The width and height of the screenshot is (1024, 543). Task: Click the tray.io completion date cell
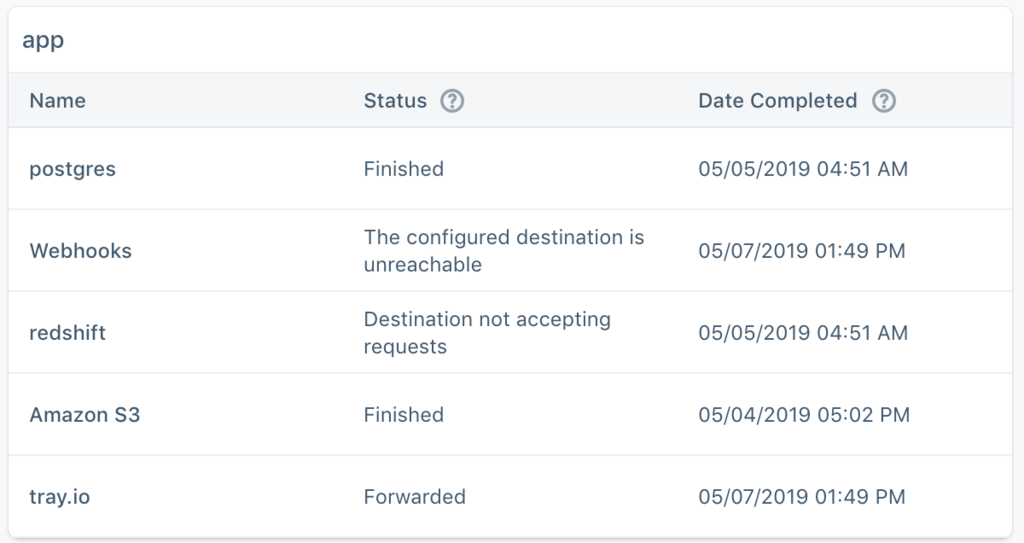click(801, 497)
